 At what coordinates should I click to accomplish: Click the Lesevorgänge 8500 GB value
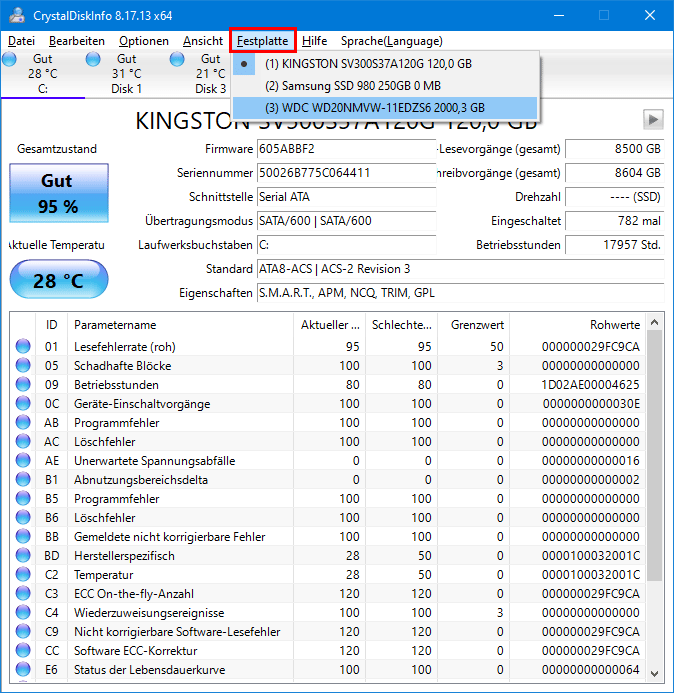614,149
